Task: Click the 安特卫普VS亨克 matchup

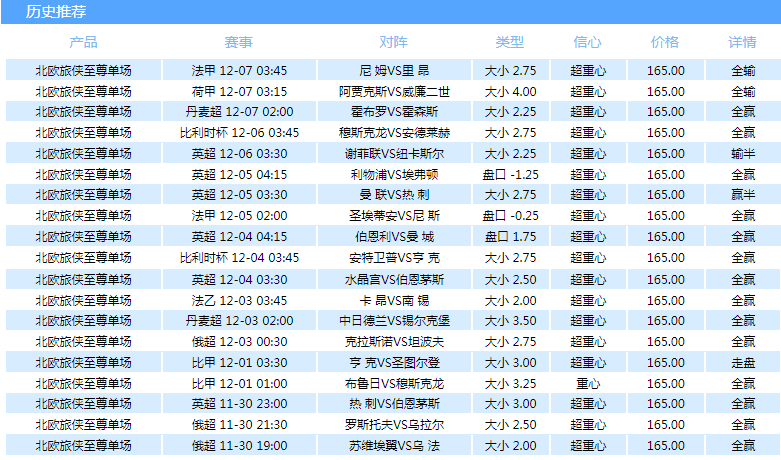Action: (394, 257)
